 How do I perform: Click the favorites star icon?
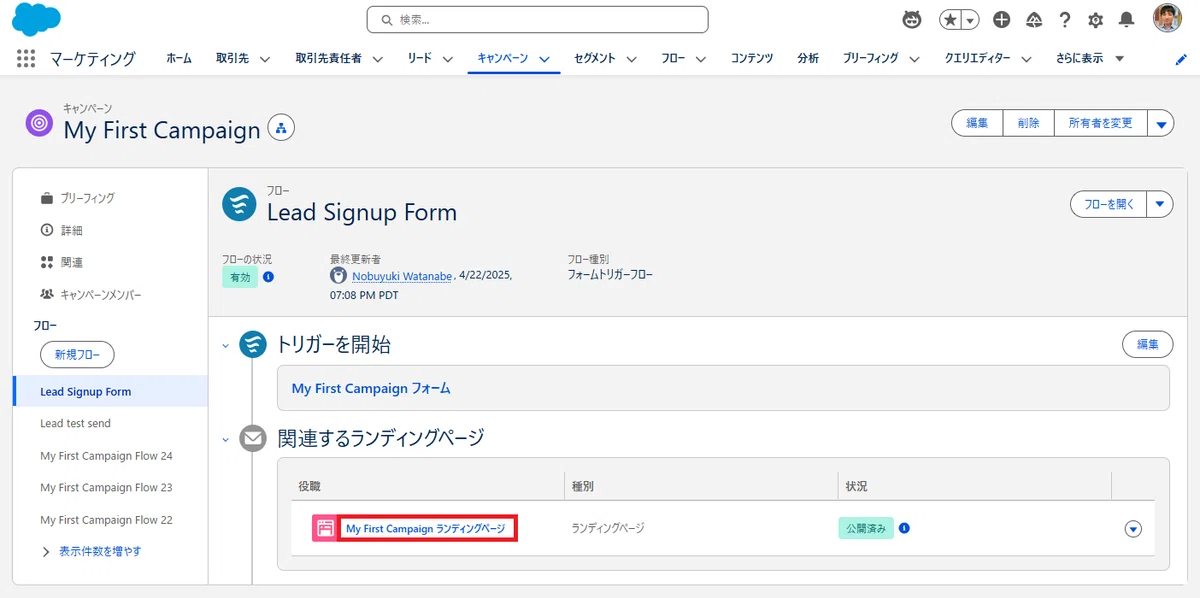(x=950, y=20)
